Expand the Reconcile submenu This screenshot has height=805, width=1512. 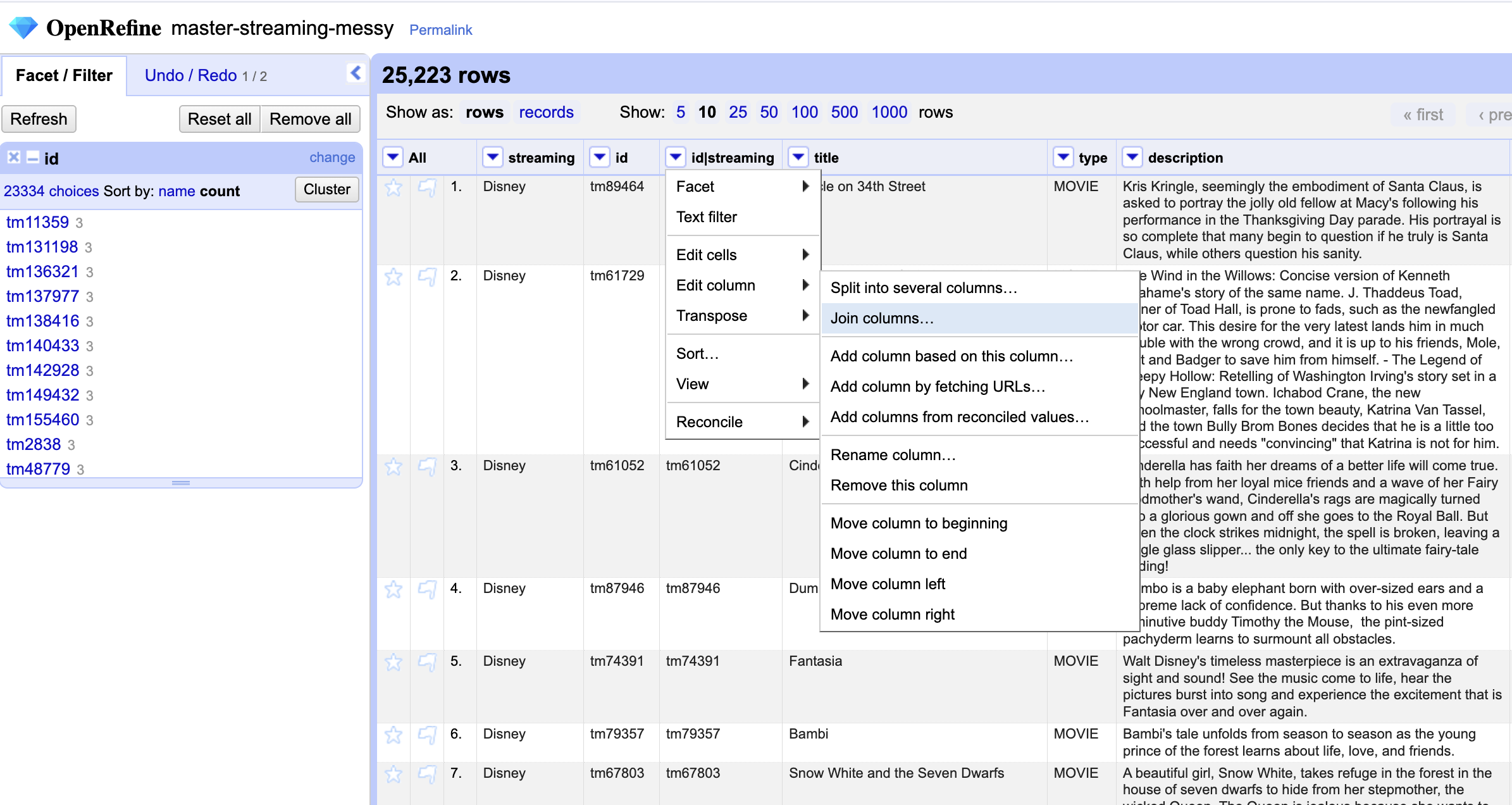click(743, 422)
